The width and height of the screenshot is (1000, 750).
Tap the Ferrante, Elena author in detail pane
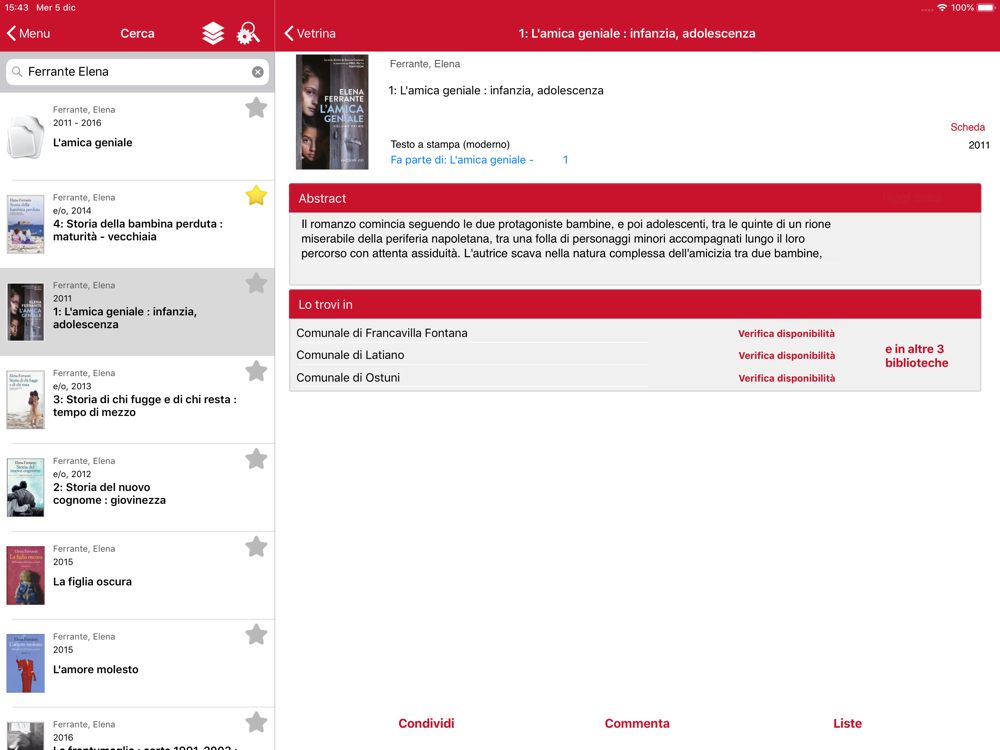click(425, 64)
